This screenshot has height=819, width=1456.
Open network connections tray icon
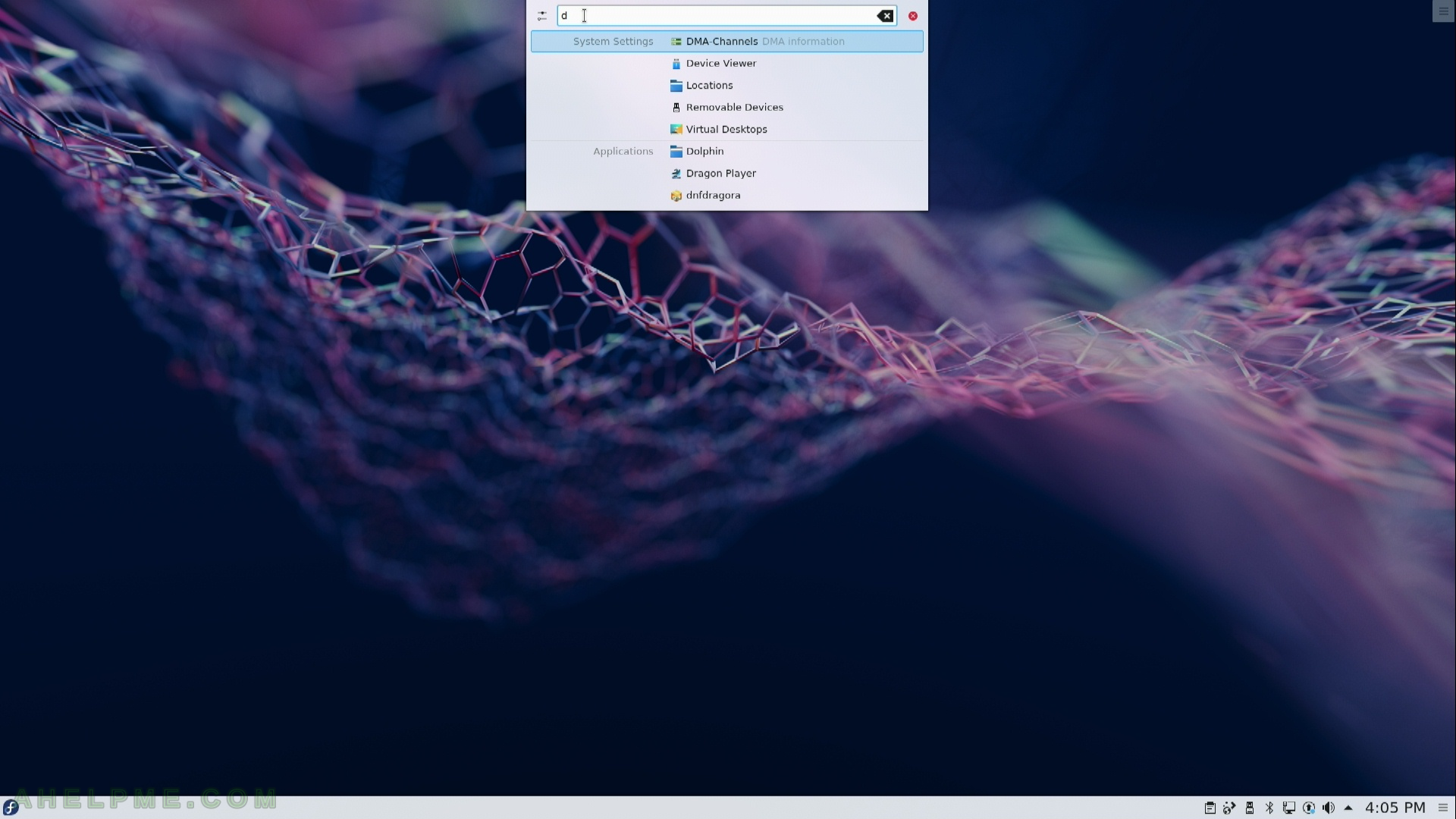(1289, 808)
